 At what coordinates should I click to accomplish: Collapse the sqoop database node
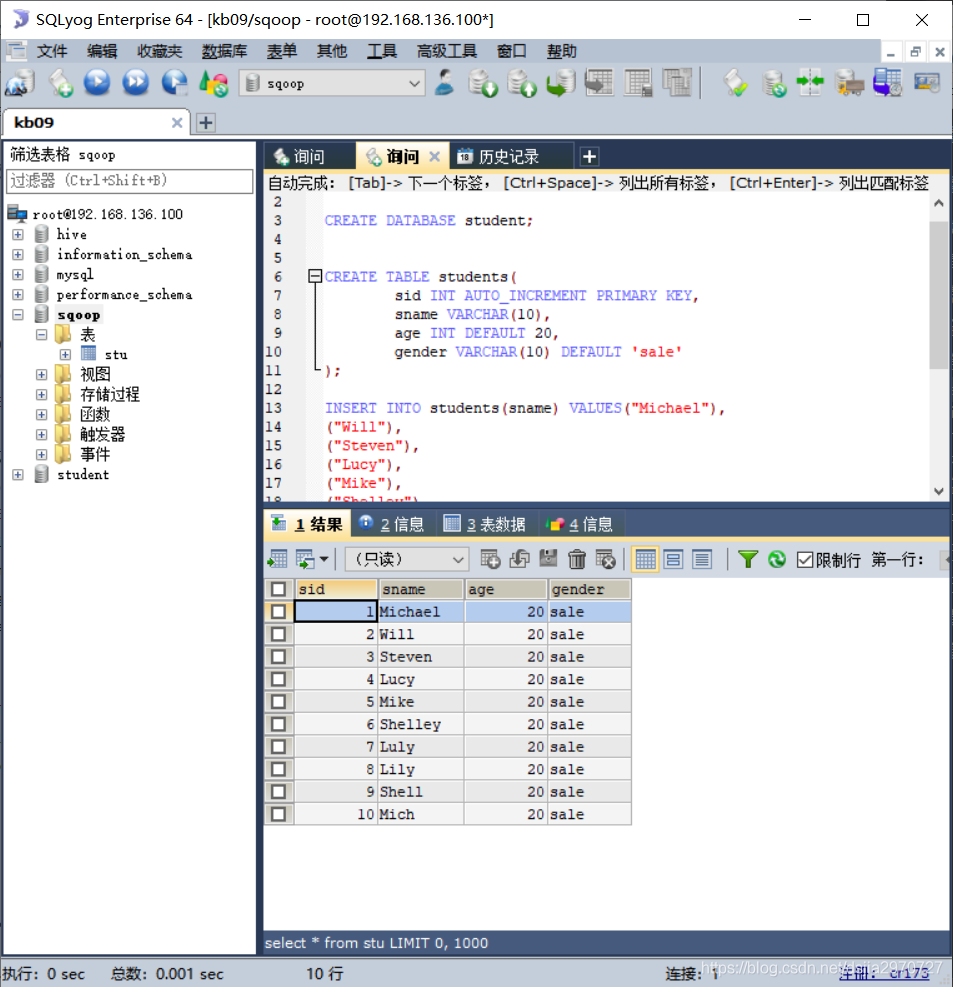click(18, 315)
